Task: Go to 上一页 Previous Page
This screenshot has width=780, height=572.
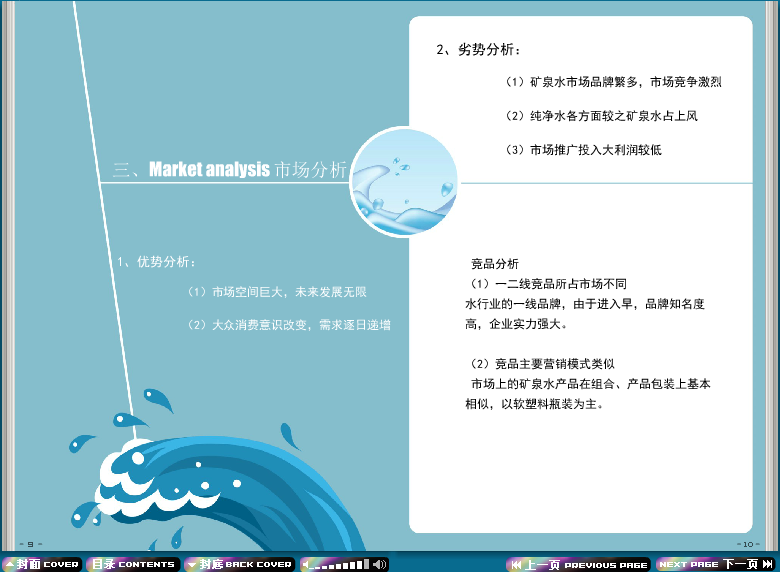Action: [x=579, y=564]
